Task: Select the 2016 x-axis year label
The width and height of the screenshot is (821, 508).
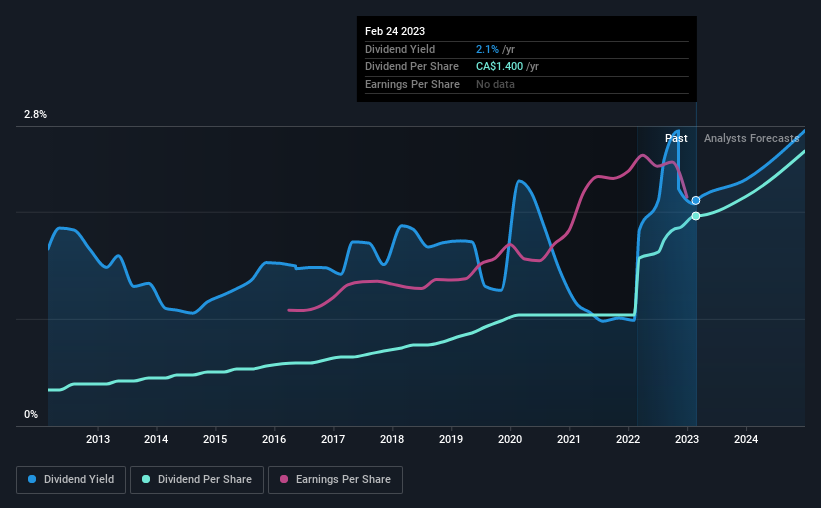Action: (x=274, y=439)
